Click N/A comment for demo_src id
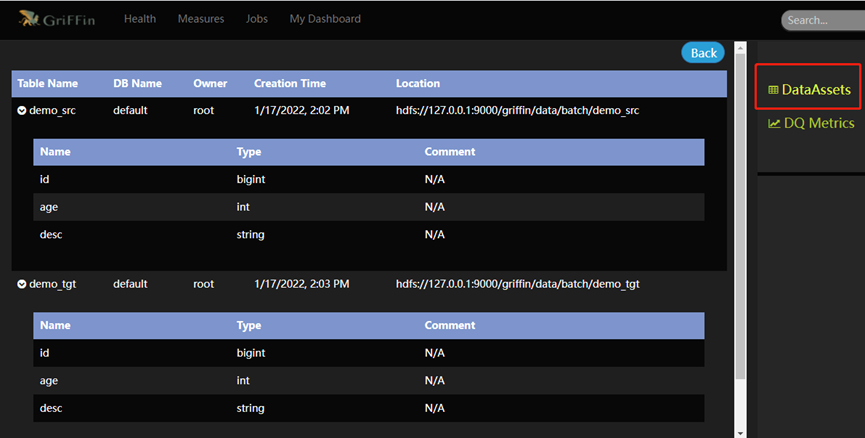The image size is (865, 438). [x=435, y=179]
